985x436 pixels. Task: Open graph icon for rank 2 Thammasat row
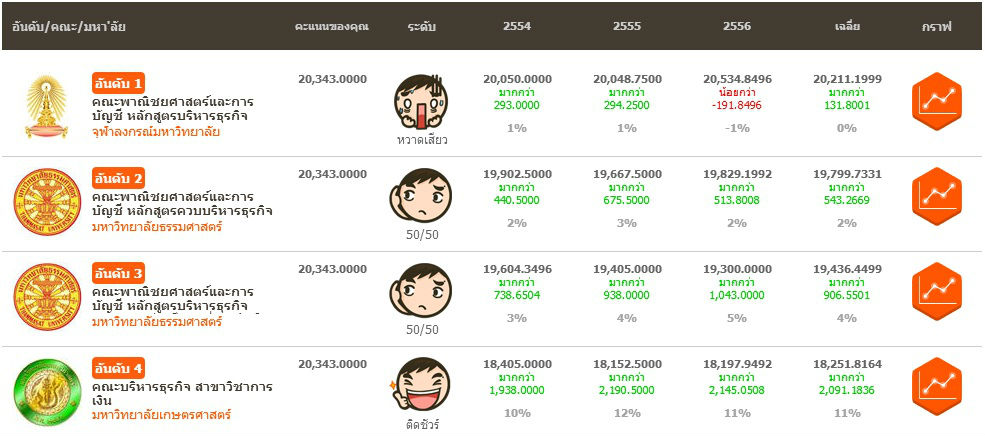pyautogui.click(x=936, y=194)
